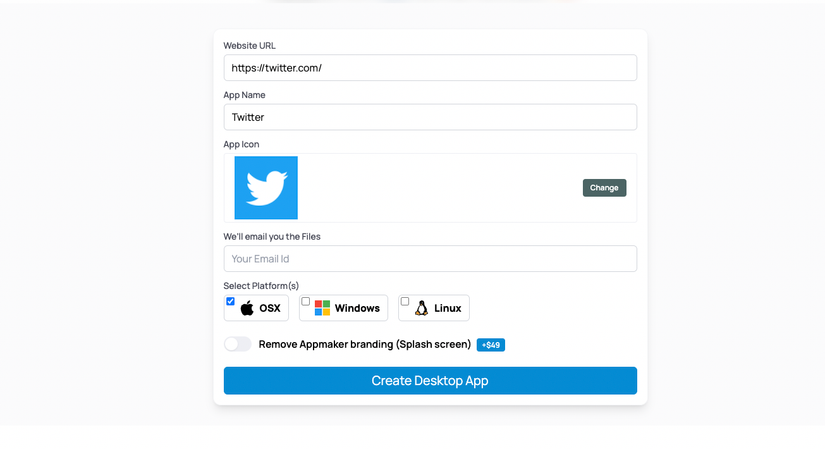Viewport: 825px width, 449px height.
Task: Check the Windows platform checkbox
Action: pos(306,301)
